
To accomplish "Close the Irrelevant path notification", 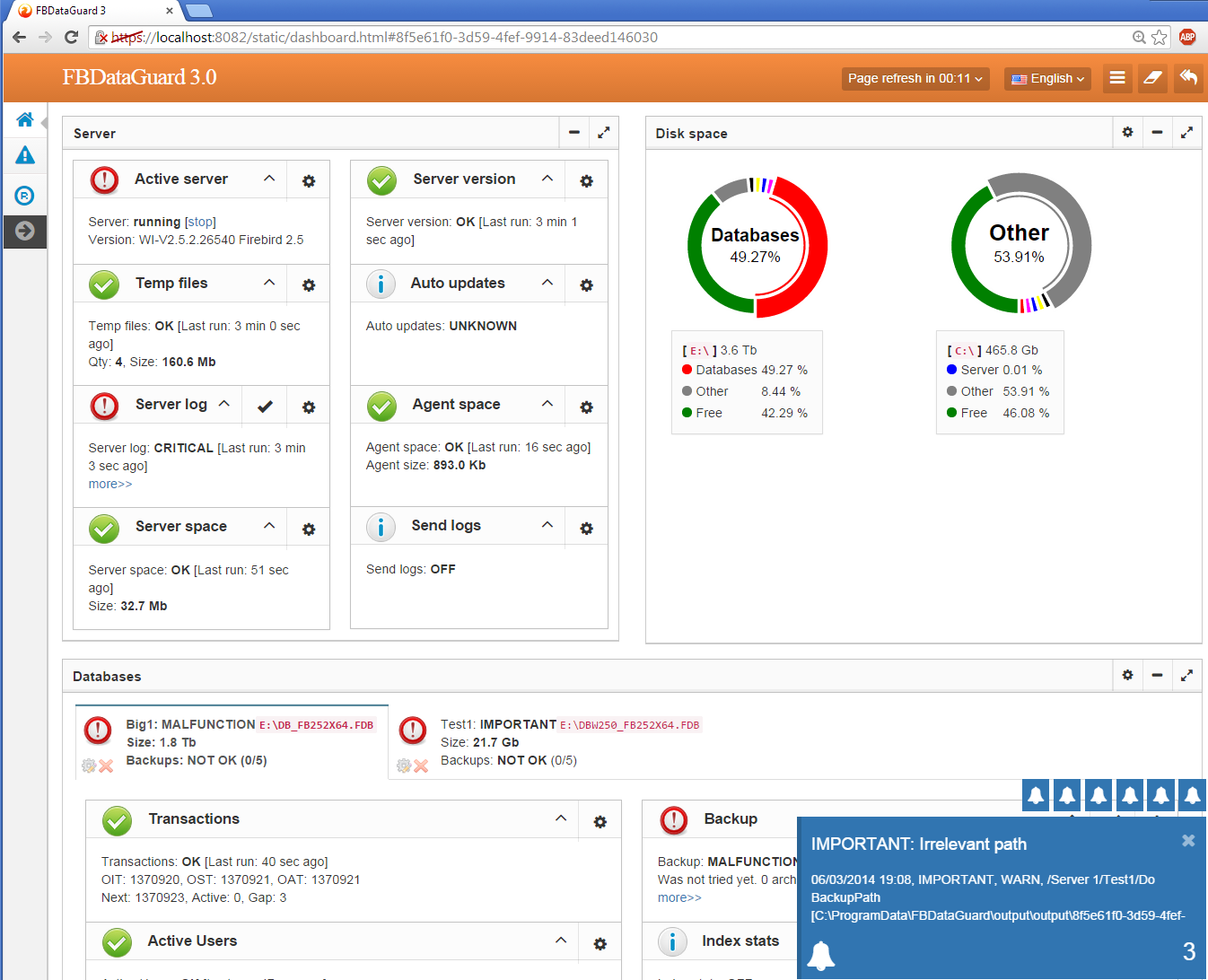I will [x=1188, y=841].
